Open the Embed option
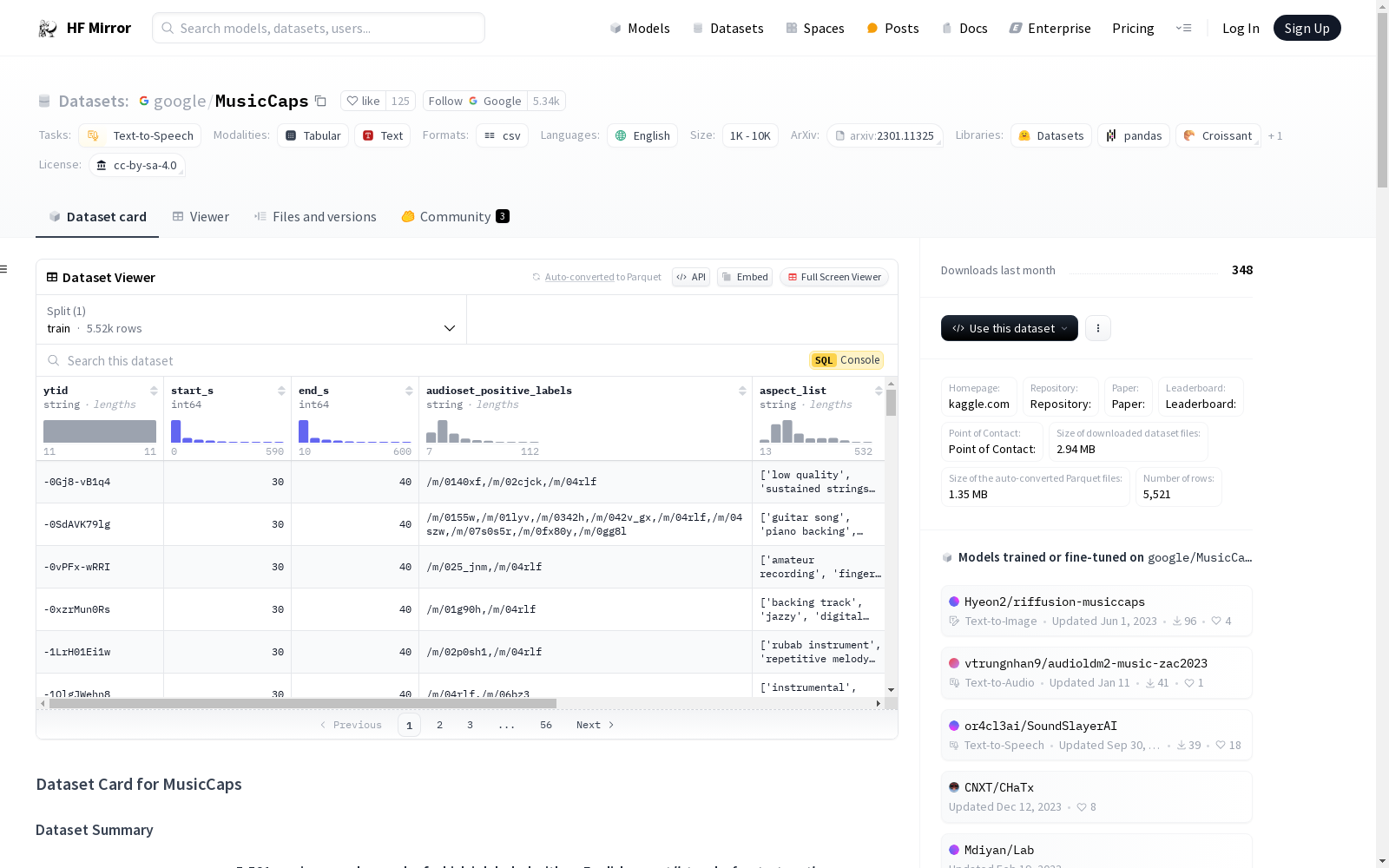This screenshot has height=868, width=1389. (745, 277)
